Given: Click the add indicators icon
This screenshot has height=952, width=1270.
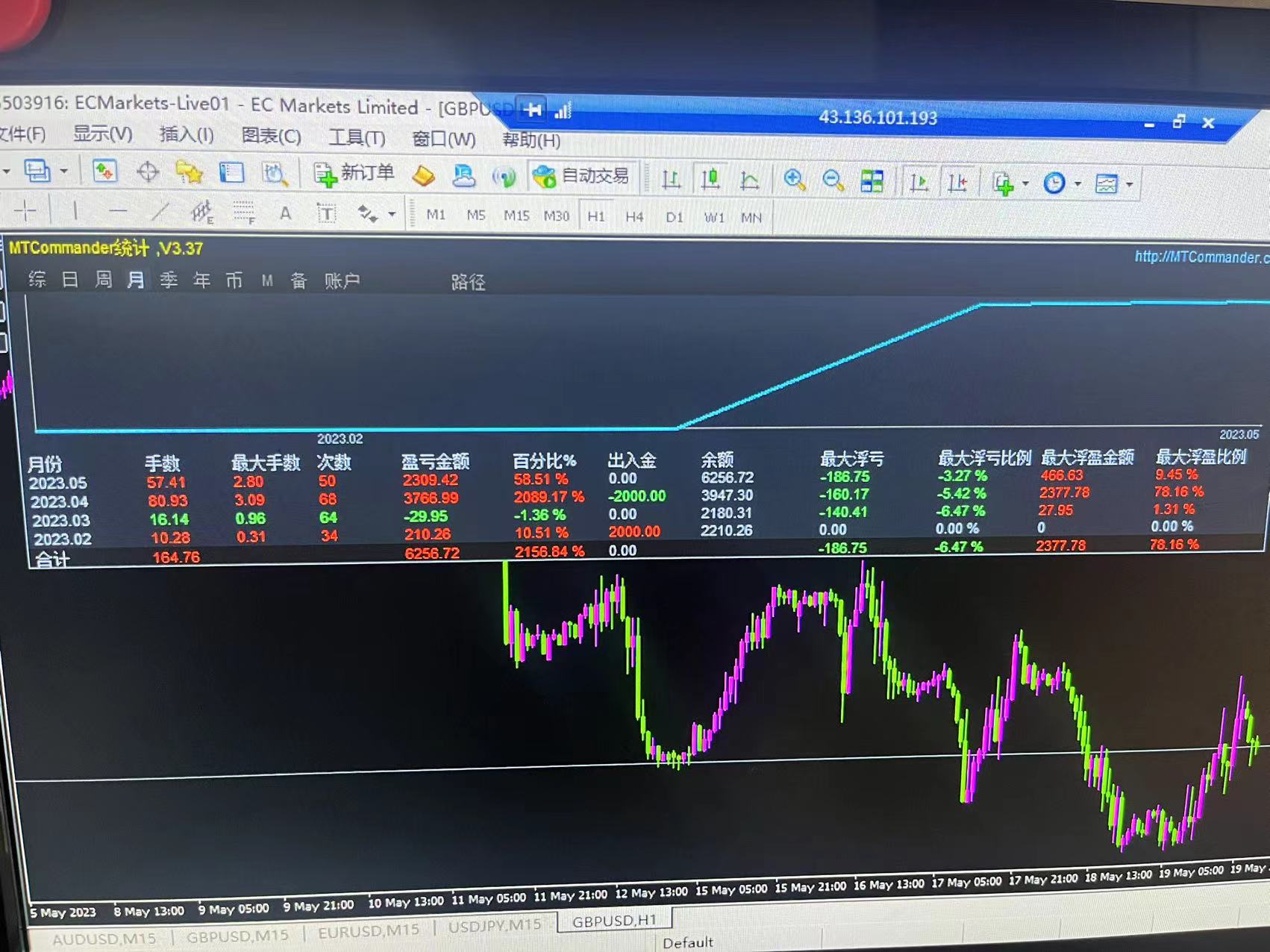Looking at the screenshot, I should point(1003,183).
